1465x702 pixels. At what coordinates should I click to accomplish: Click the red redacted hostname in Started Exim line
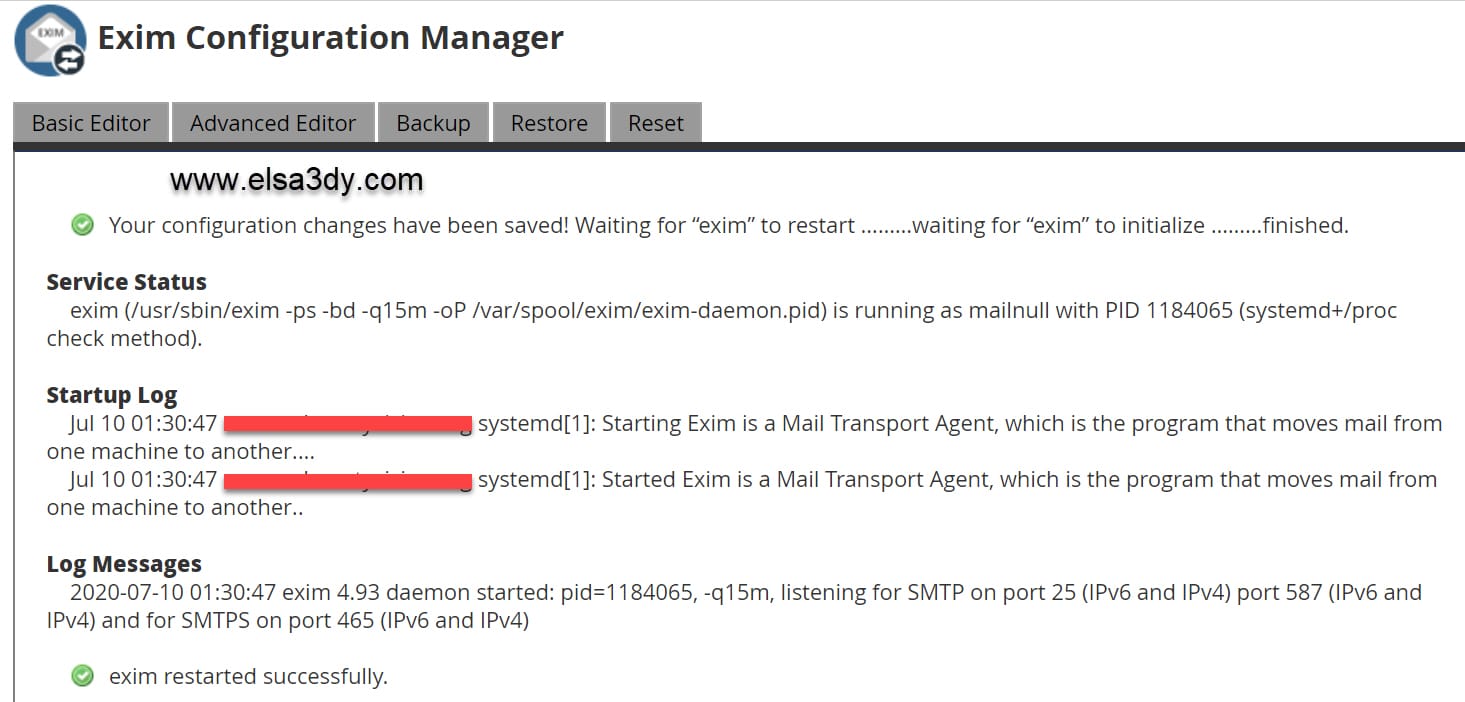[347, 481]
